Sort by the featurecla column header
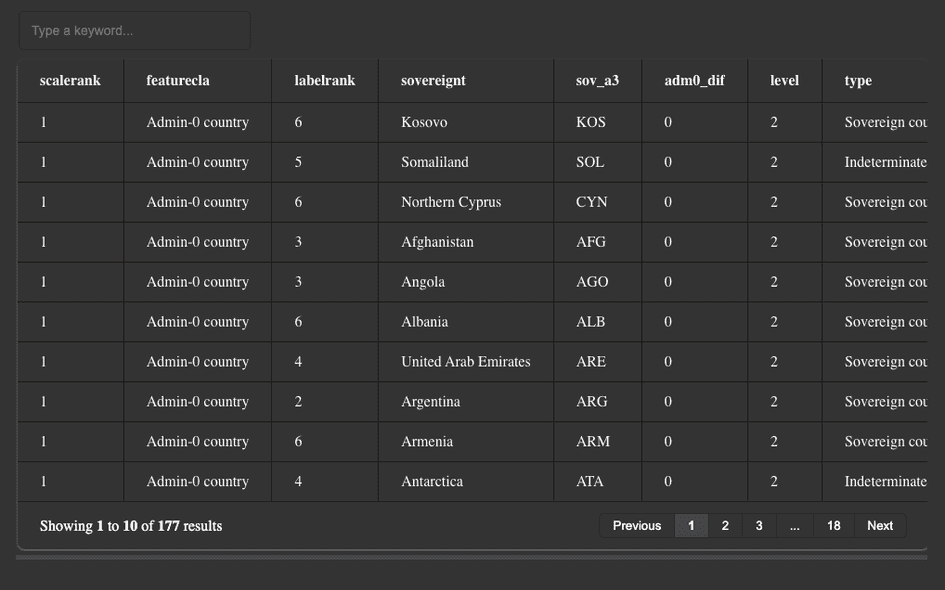This screenshot has width=945, height=590. point(178,80)
